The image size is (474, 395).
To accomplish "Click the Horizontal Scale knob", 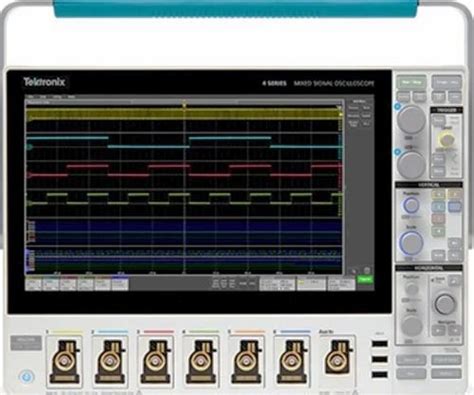I will click(x=412, y=326).
